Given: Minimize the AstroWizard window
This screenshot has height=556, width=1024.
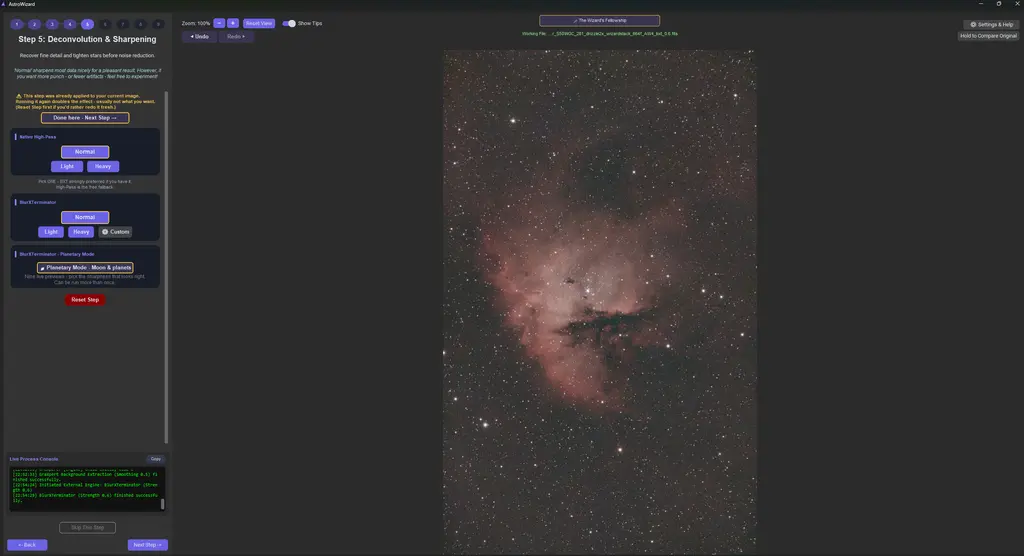Looking at the screenshot, I should (x=980, y=4).
